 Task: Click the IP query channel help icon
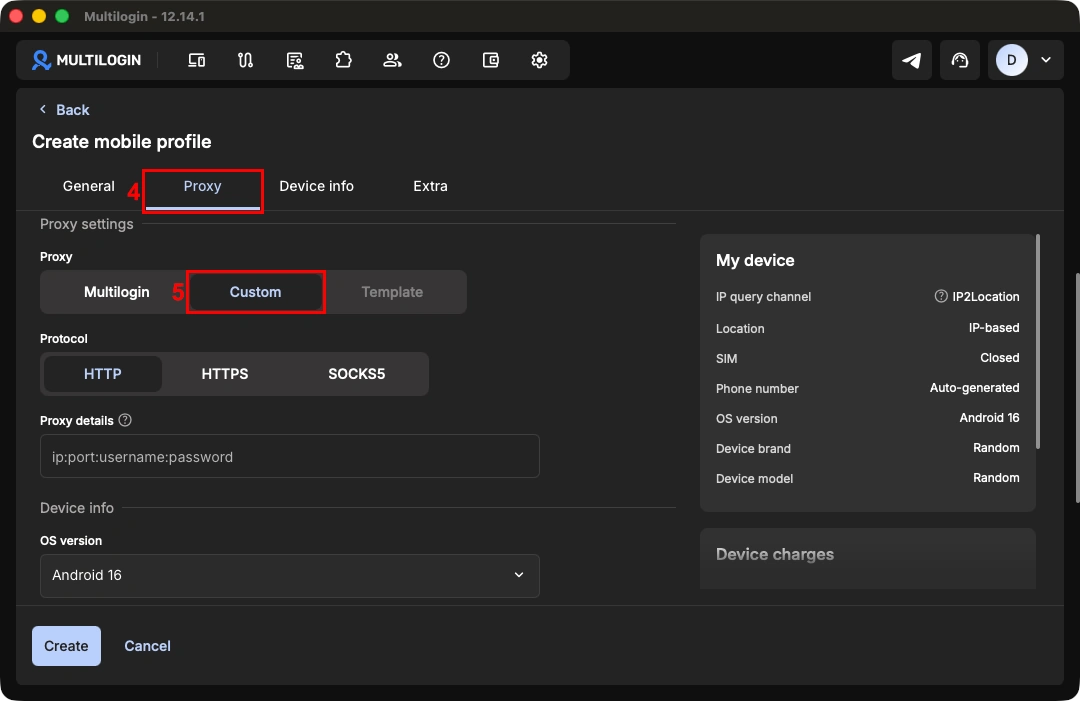pos(940,296)
